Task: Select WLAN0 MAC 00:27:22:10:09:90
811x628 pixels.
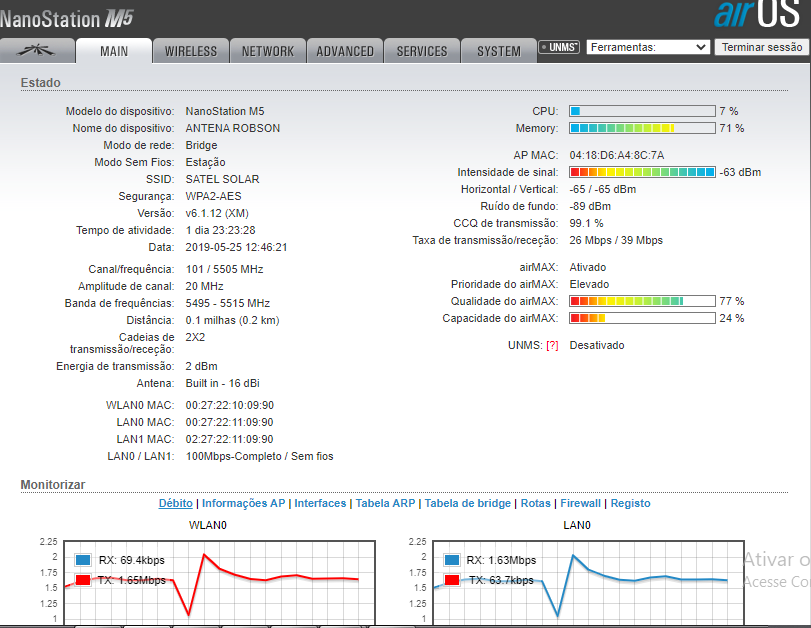Action: tap(230, 406)
